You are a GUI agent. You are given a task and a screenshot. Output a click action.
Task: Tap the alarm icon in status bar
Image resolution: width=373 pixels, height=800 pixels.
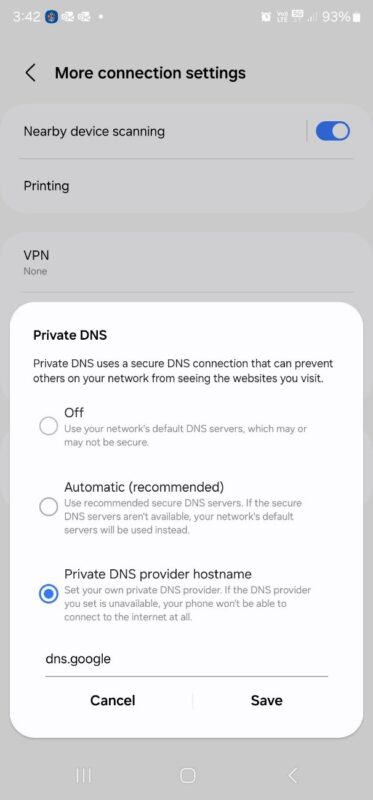click(x=266, y=17)
